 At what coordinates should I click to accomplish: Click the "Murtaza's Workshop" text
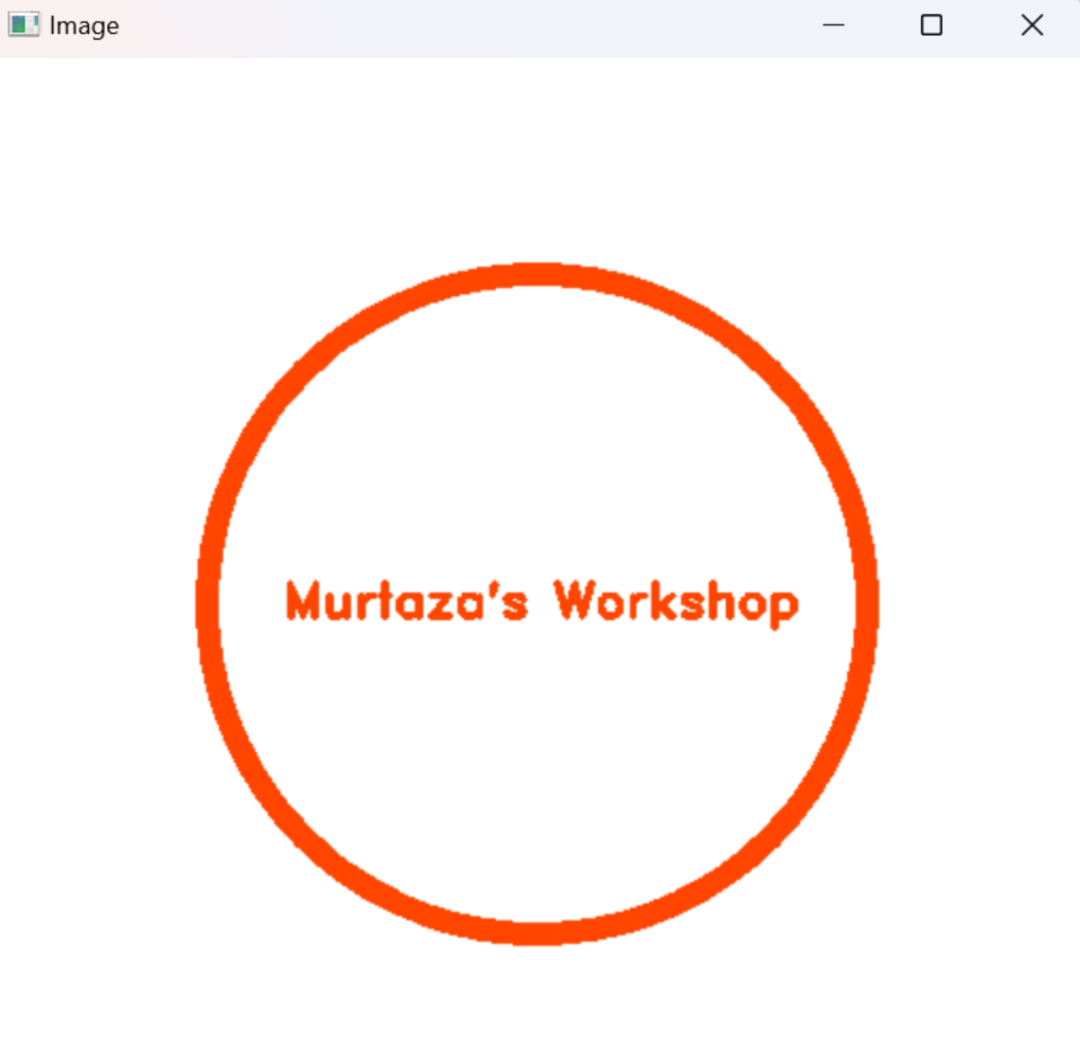[x=542, y=603]
